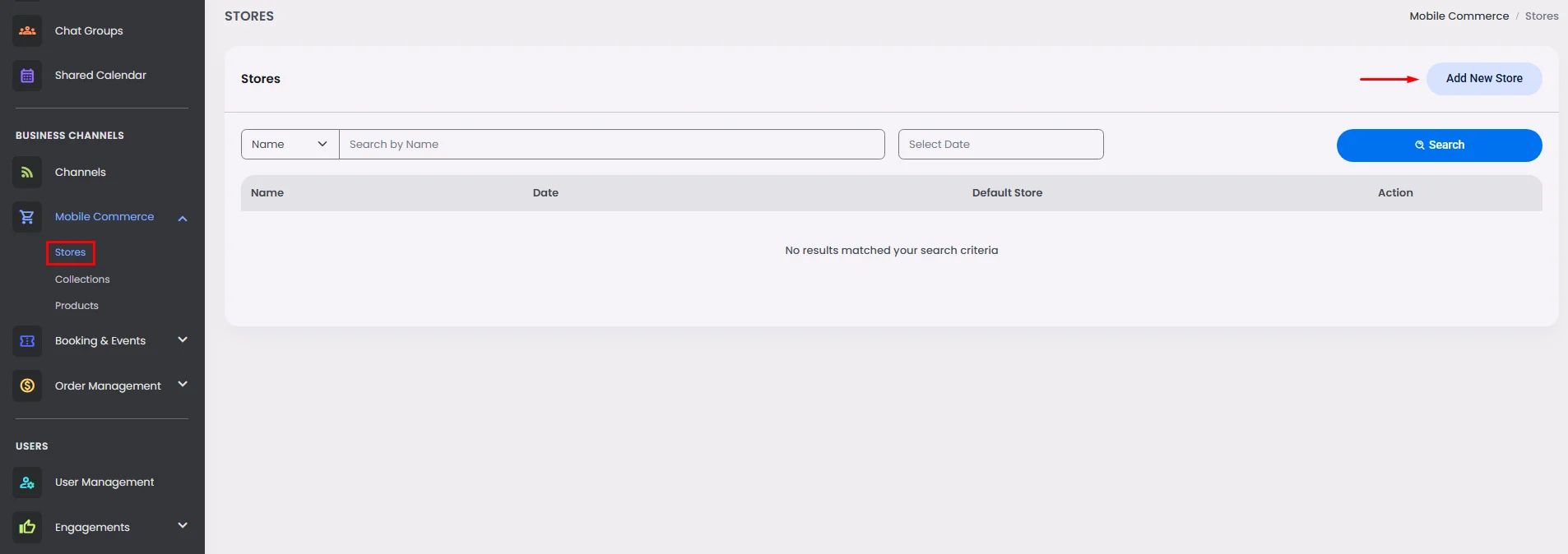This screenshot has width=1568, height=554.
Task: Open the User Management icon
Action: pyautogui.click(x=27, y=482)
